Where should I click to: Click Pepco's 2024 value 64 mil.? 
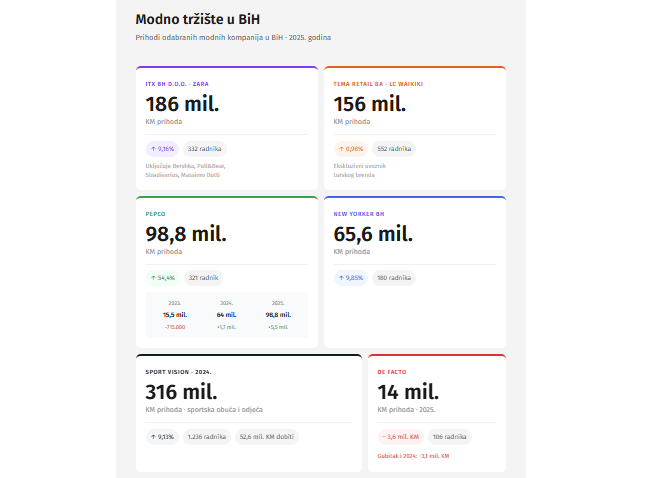226,314
